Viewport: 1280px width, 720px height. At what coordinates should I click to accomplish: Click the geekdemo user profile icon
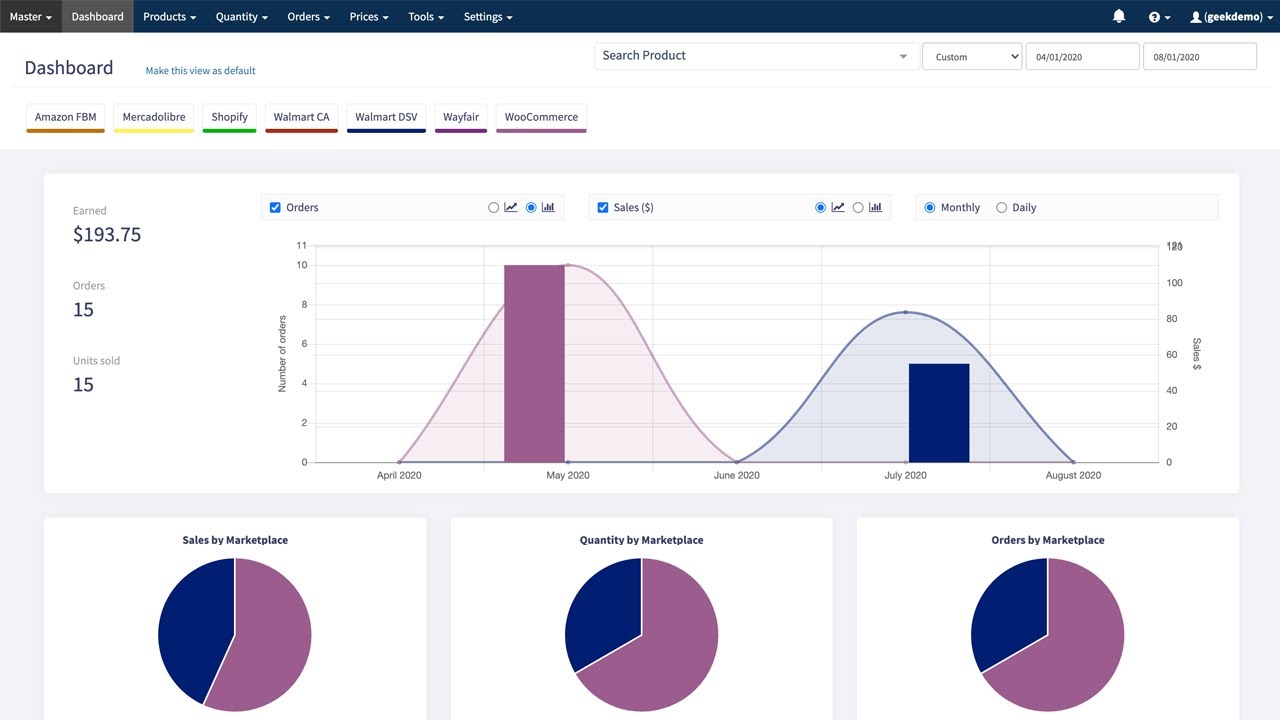coord(1196,16)
